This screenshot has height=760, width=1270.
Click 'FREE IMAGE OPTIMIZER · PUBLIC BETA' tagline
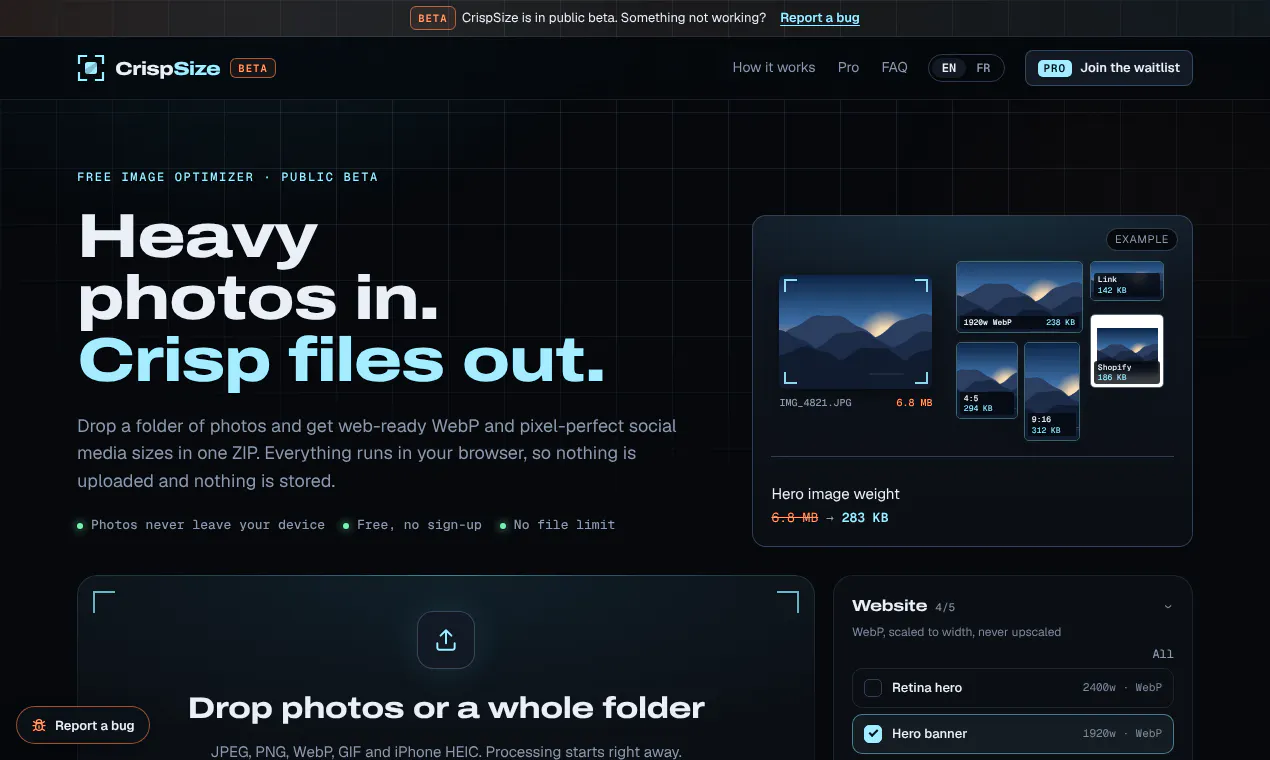coord(228,177)
